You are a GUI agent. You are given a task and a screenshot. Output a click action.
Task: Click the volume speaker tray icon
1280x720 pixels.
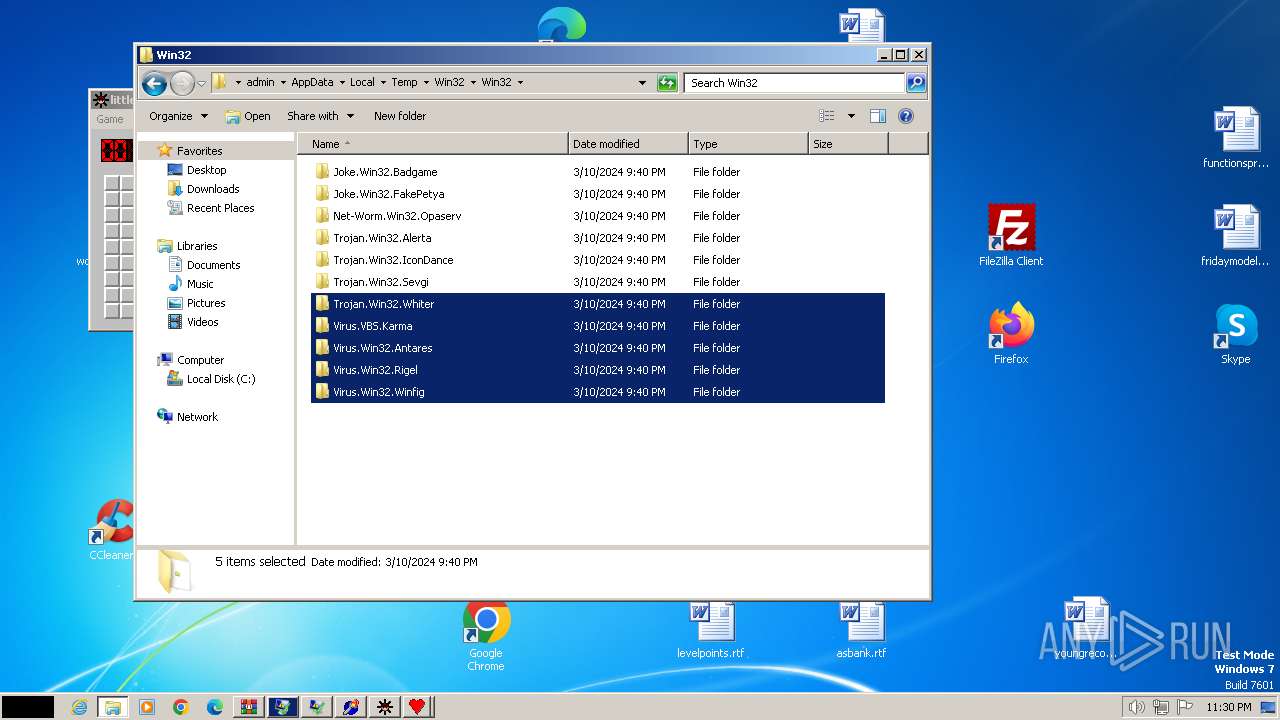1136,707
